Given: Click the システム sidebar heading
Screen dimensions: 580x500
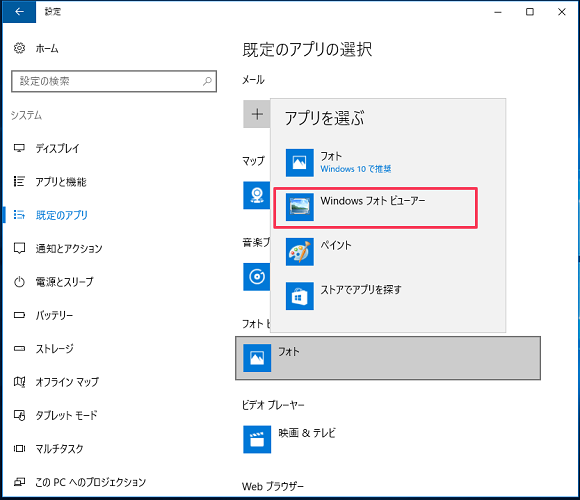Looking at the screenshot, I should pos(26,115).
